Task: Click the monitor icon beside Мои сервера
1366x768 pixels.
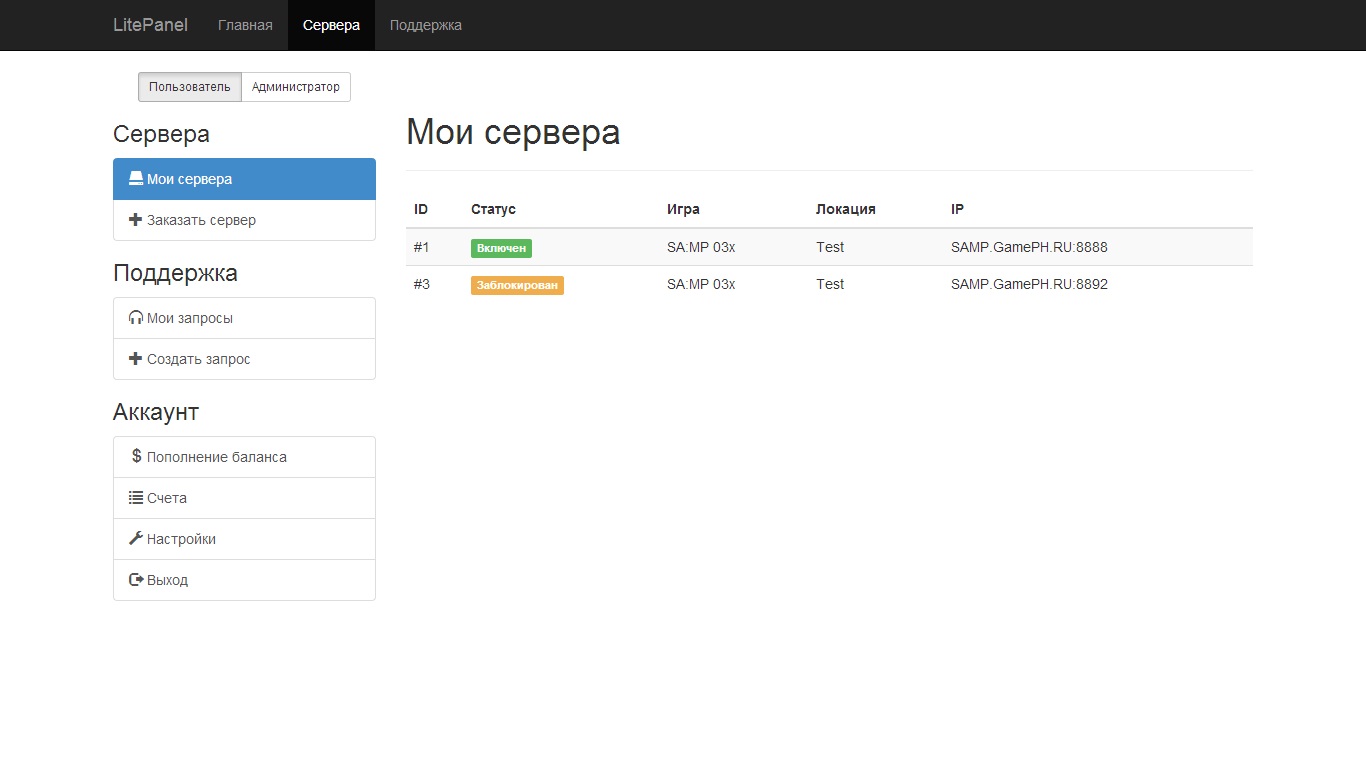Action: (136, 179)
